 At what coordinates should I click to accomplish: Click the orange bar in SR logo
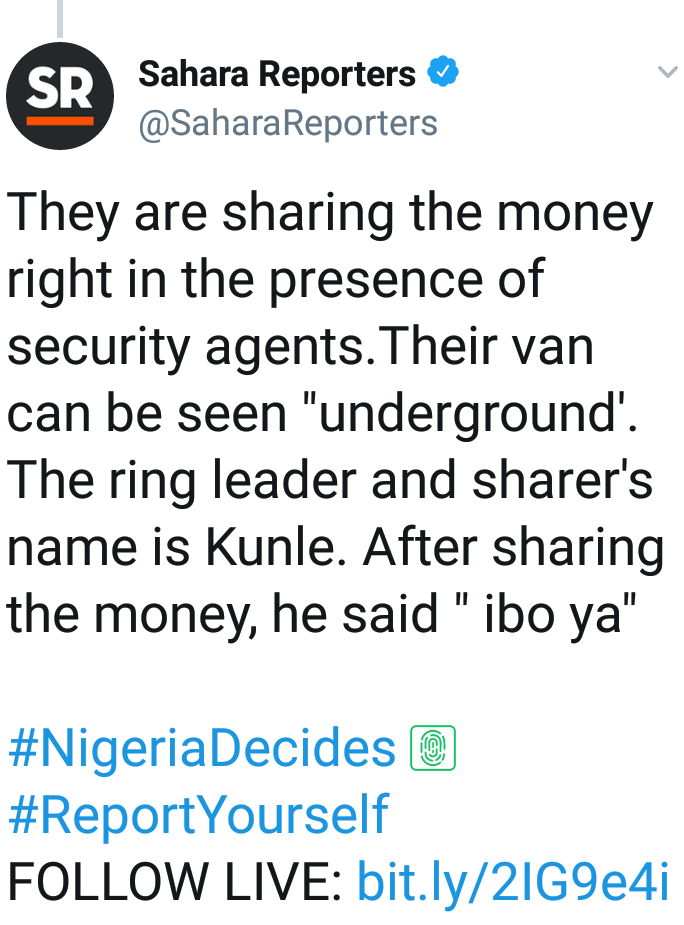pos(60,120)
